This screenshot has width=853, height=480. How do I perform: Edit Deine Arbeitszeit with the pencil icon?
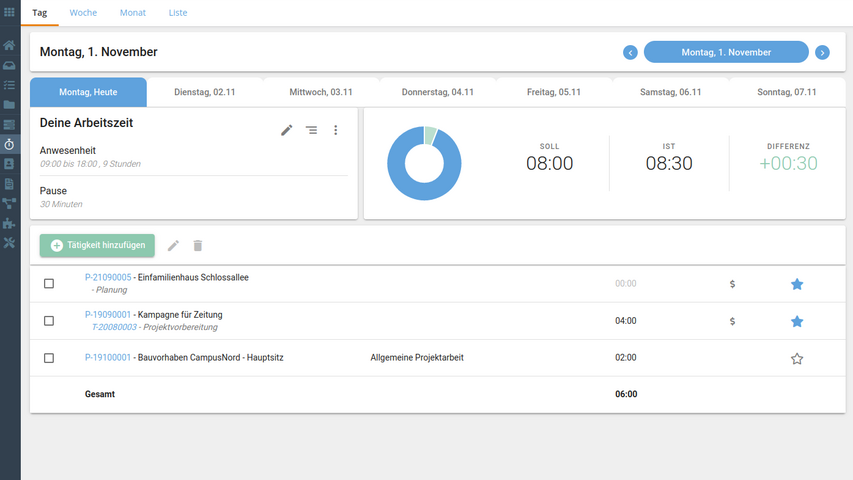(x=287, y=130)
